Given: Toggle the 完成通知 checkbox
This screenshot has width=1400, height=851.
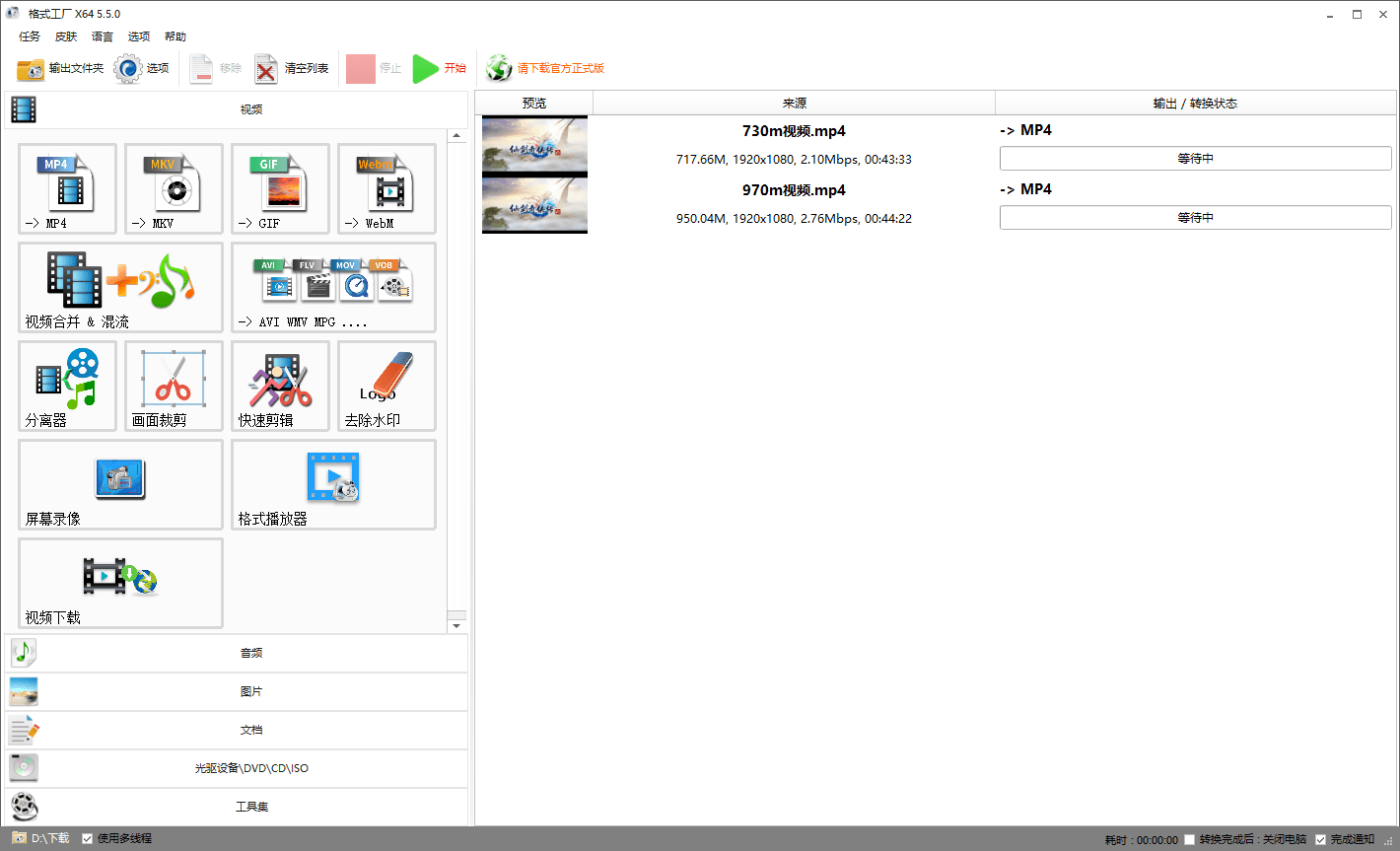Looking at the screenshot, I should (1321, 840).
